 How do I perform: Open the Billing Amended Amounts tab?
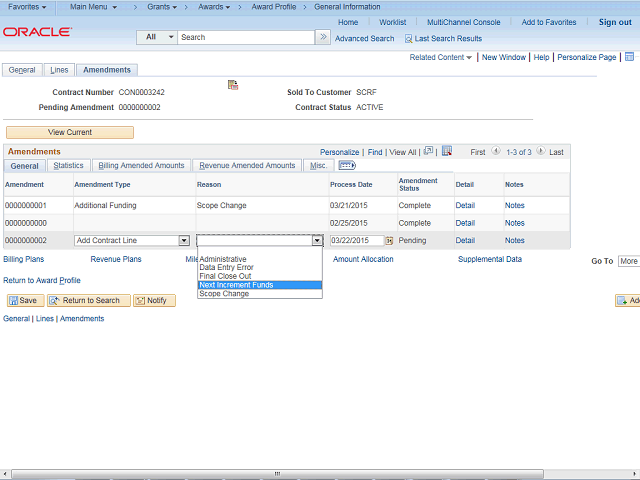click(x=141, y=165)
